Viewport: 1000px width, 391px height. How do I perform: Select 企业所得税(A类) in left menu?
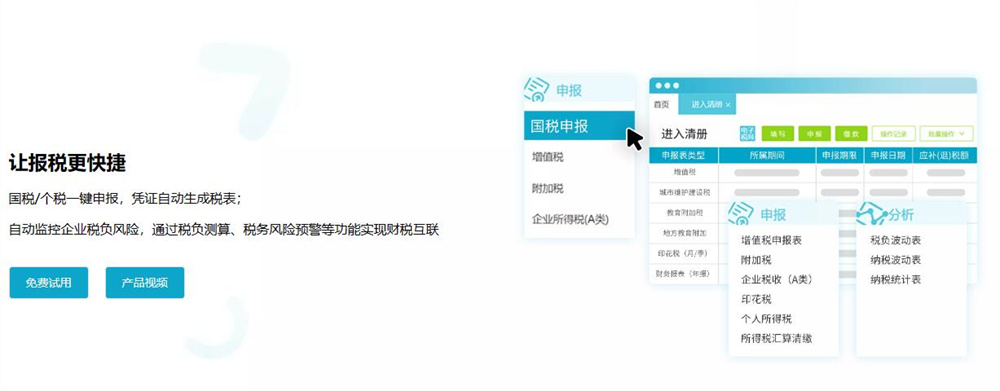click(x=570, y=219)
